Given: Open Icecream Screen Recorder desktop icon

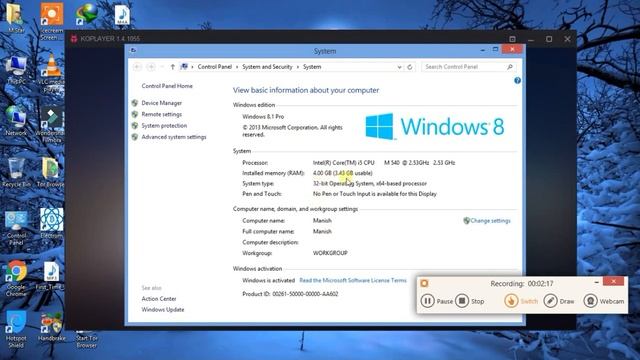Looking at the screenshot, I should tap(51, 21).
